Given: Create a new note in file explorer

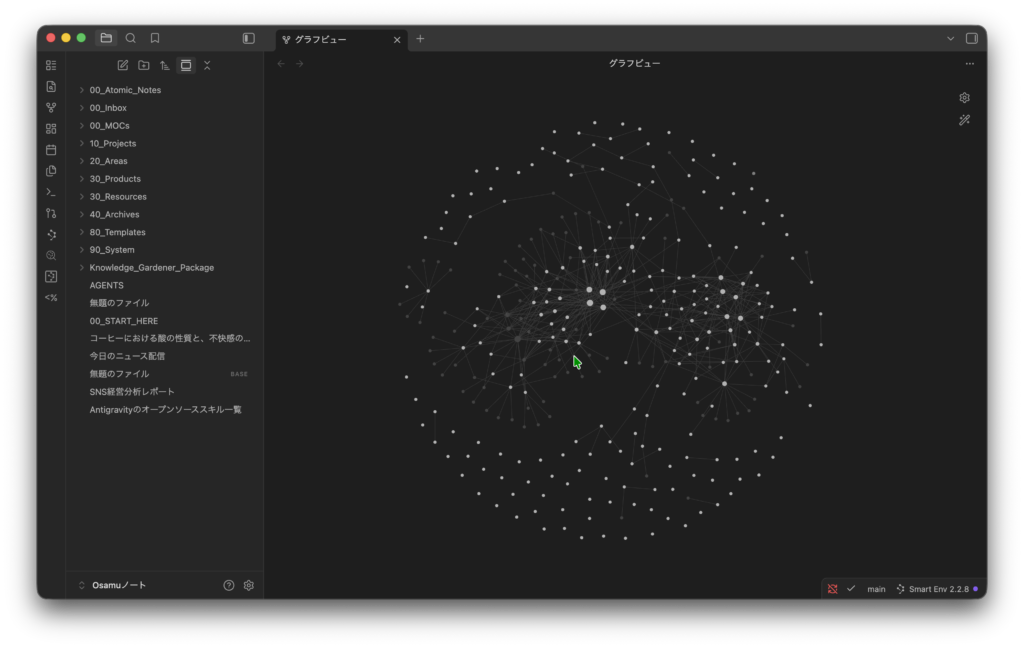Looking at the screenshot, I should click(x=123, y=65).
